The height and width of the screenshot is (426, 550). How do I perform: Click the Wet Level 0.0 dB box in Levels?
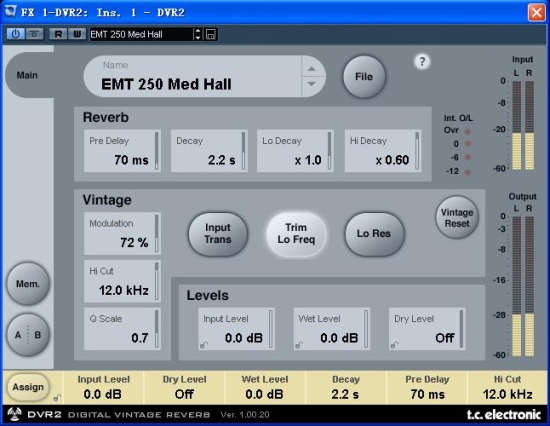[331, 329]
